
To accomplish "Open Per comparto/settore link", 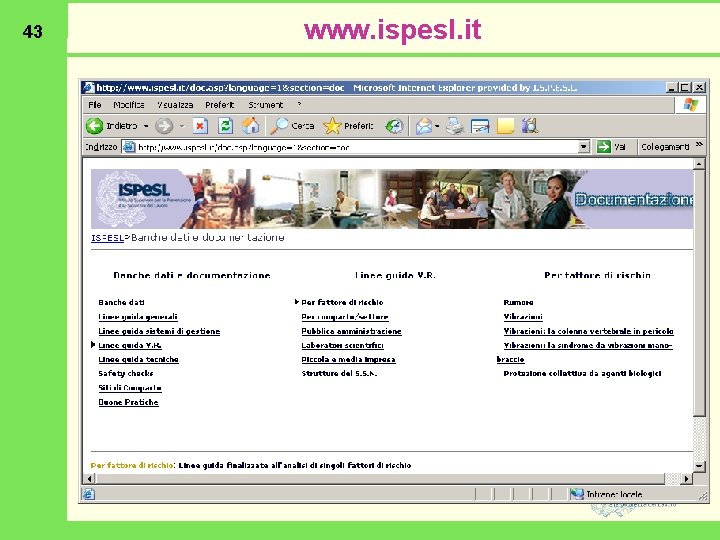I will click(345, 317).
